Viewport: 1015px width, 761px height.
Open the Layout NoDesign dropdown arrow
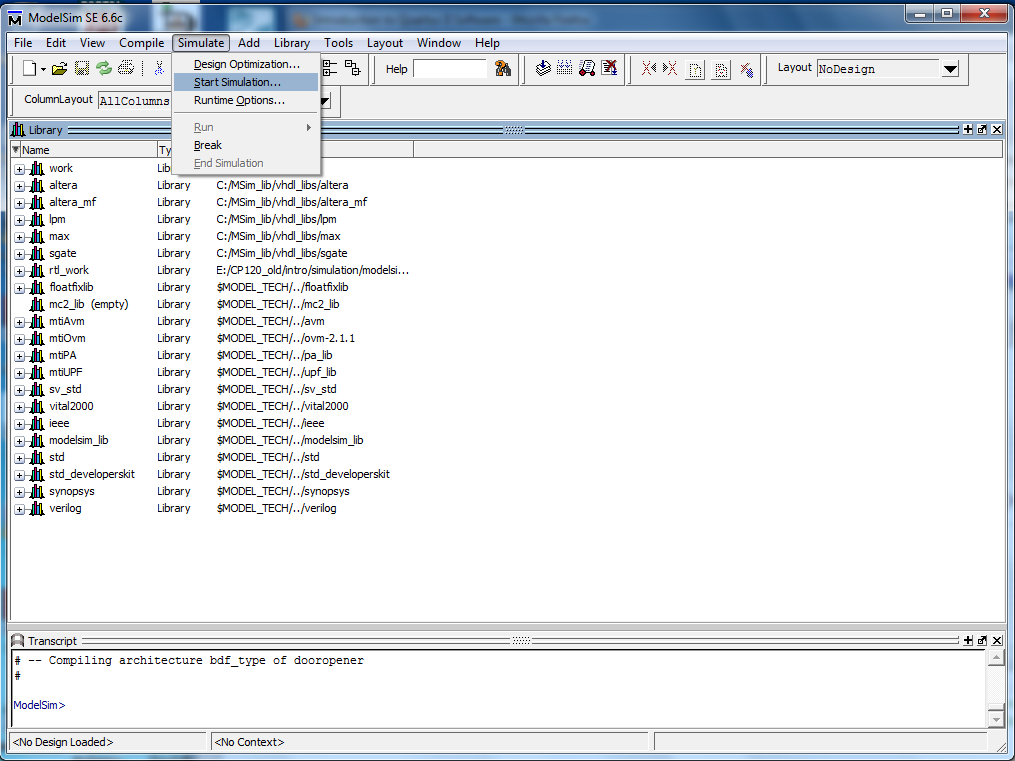pyautogui.click(x=950, y=69)
